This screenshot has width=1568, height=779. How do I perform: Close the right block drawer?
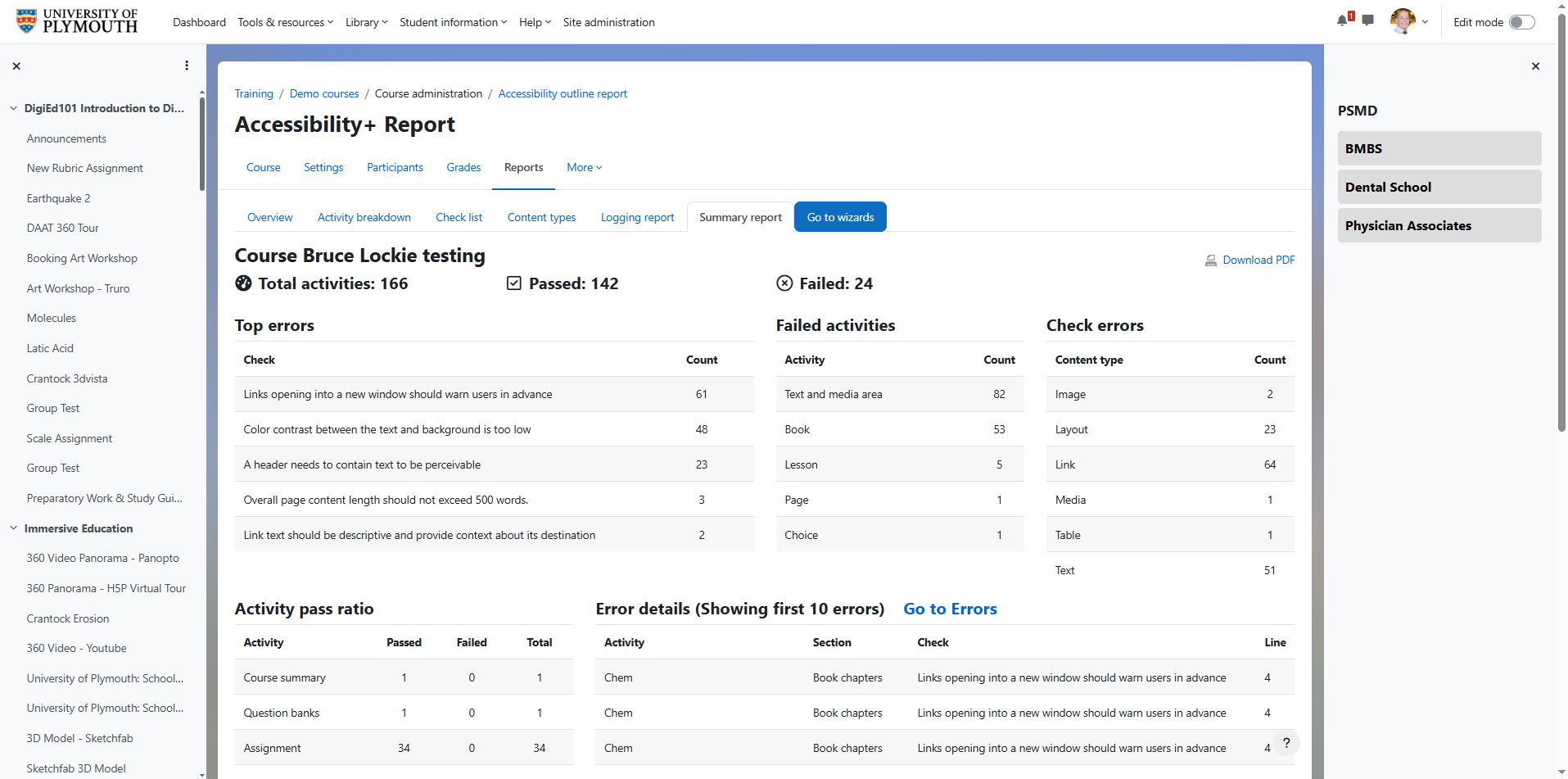tap(1535, 66)
